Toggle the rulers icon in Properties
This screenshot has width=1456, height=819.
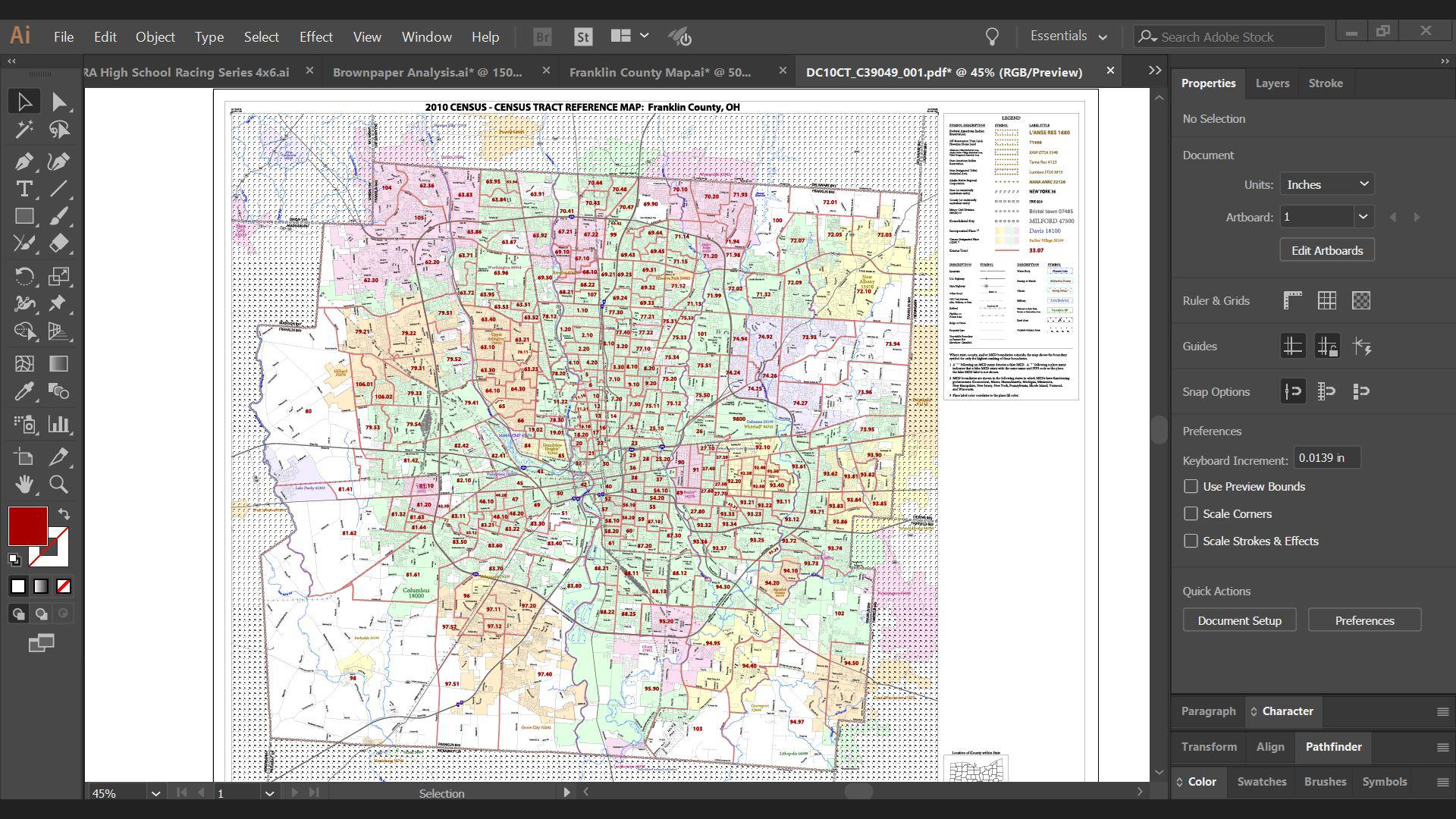pyautogui.click(x=1292, y=301)
